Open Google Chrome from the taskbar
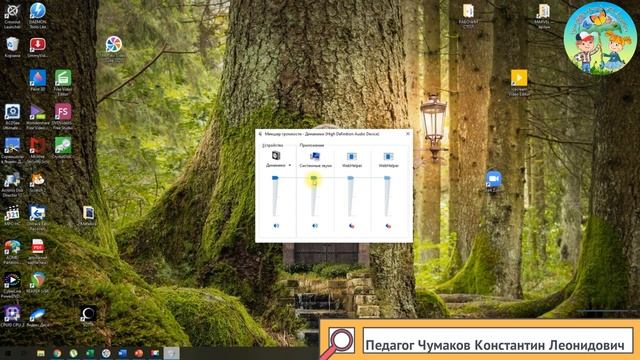 click(57, 353)
